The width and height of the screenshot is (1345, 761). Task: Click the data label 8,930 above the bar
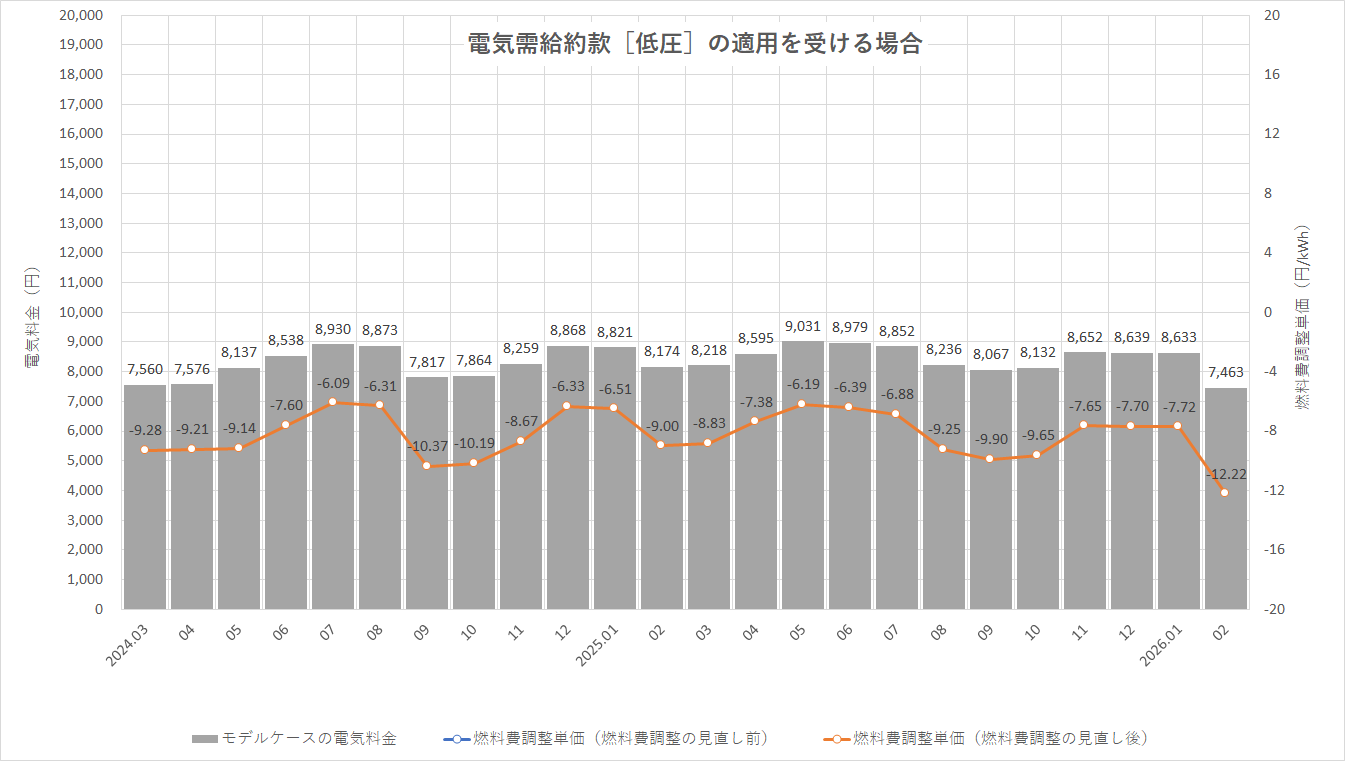click(x=332, y=329)
